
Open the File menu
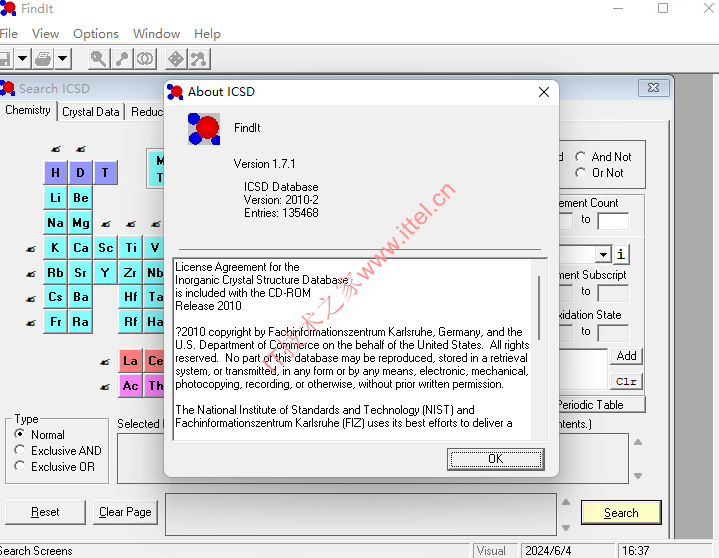point(8,33)
